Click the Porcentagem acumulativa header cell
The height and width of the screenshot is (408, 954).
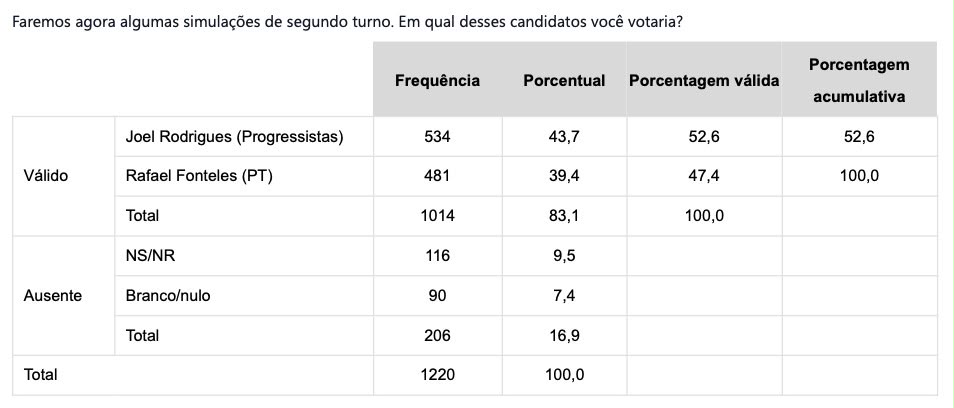coord(859,80)
